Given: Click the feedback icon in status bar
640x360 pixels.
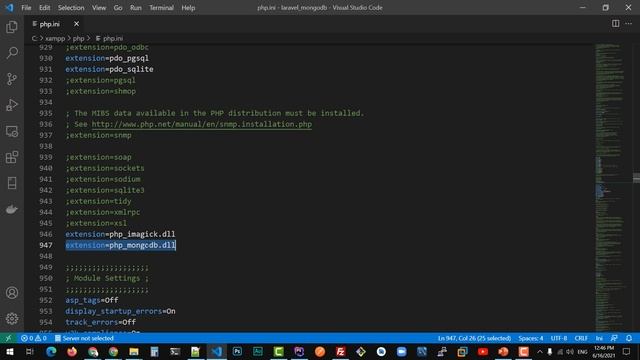Looking at the screenshot, I should (x=614, y=338).
